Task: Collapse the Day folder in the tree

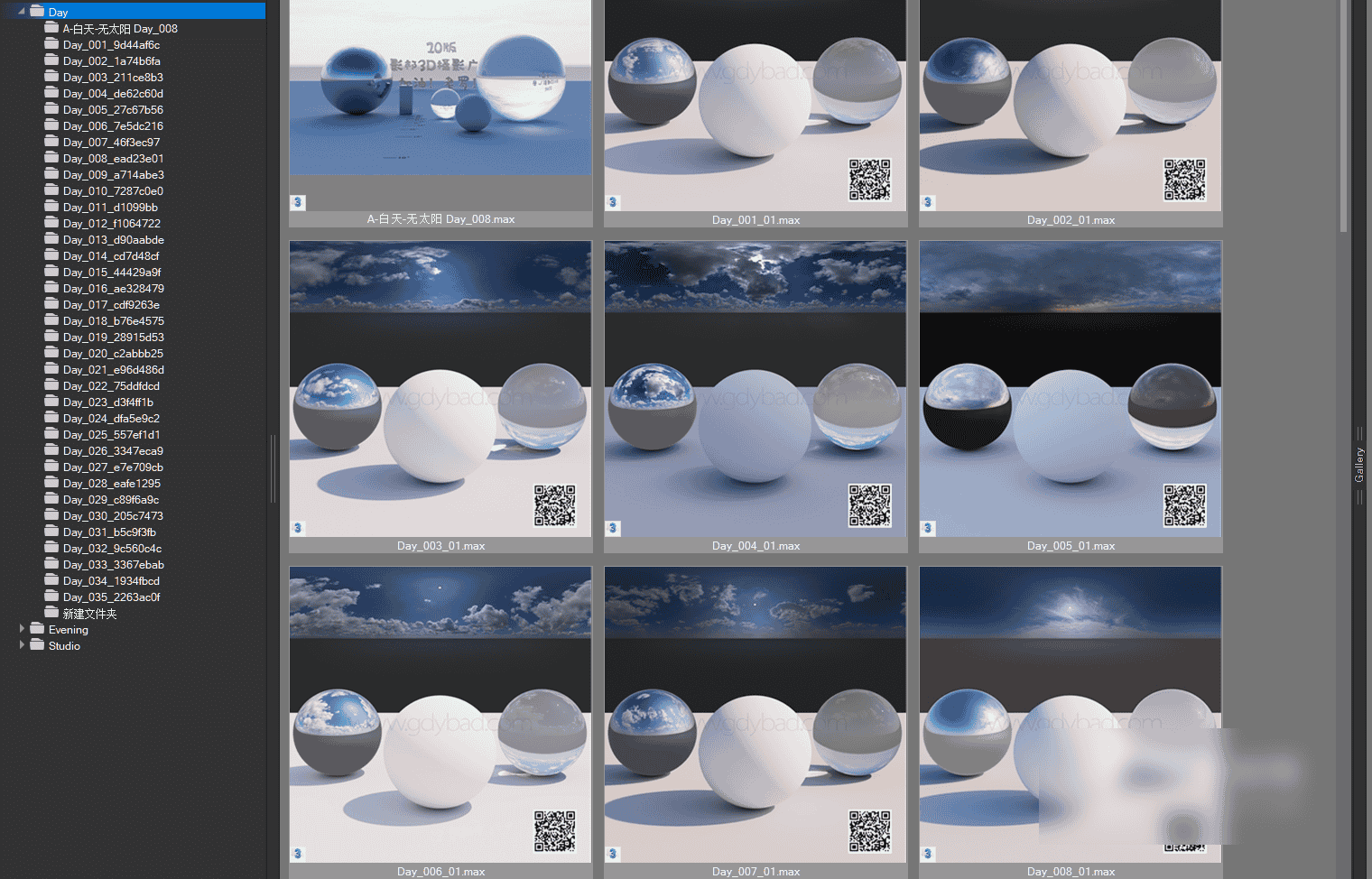Action: tap(20, 12)
